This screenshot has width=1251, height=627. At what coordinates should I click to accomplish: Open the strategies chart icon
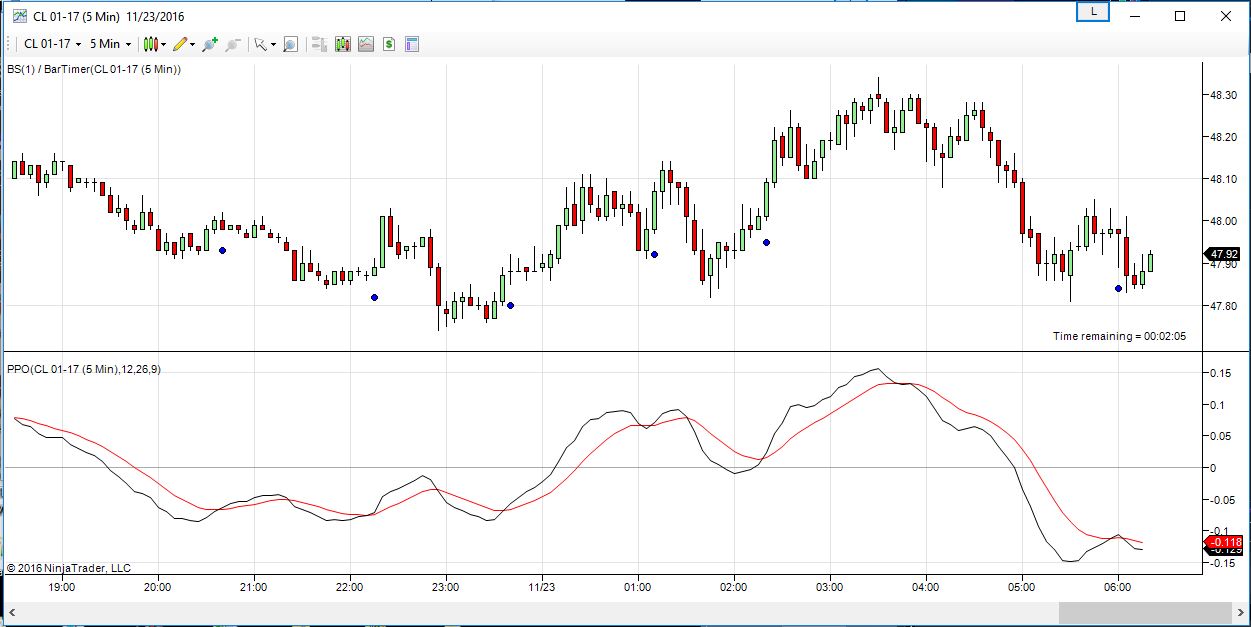click(366, 44)
